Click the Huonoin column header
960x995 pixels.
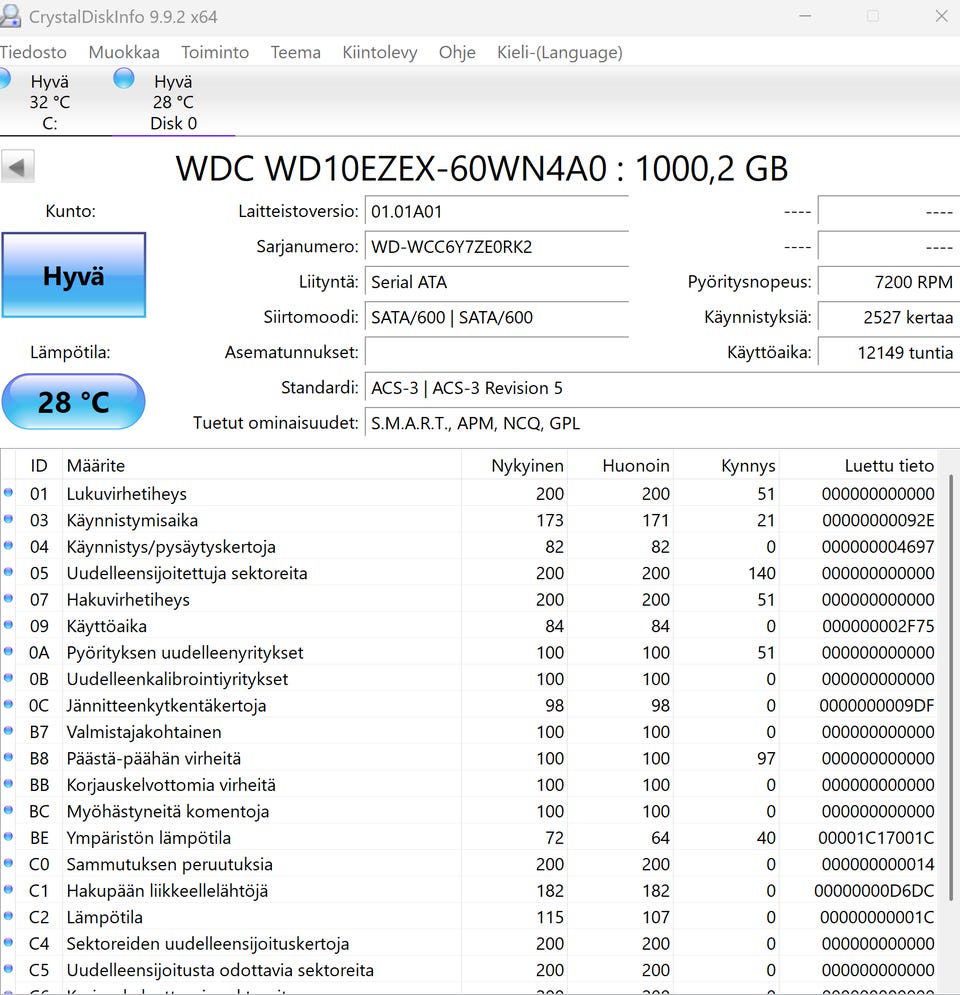tap(621, 465)
